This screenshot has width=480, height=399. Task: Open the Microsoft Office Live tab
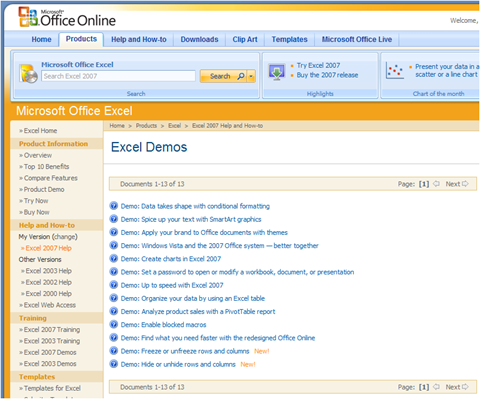point(357,39)
